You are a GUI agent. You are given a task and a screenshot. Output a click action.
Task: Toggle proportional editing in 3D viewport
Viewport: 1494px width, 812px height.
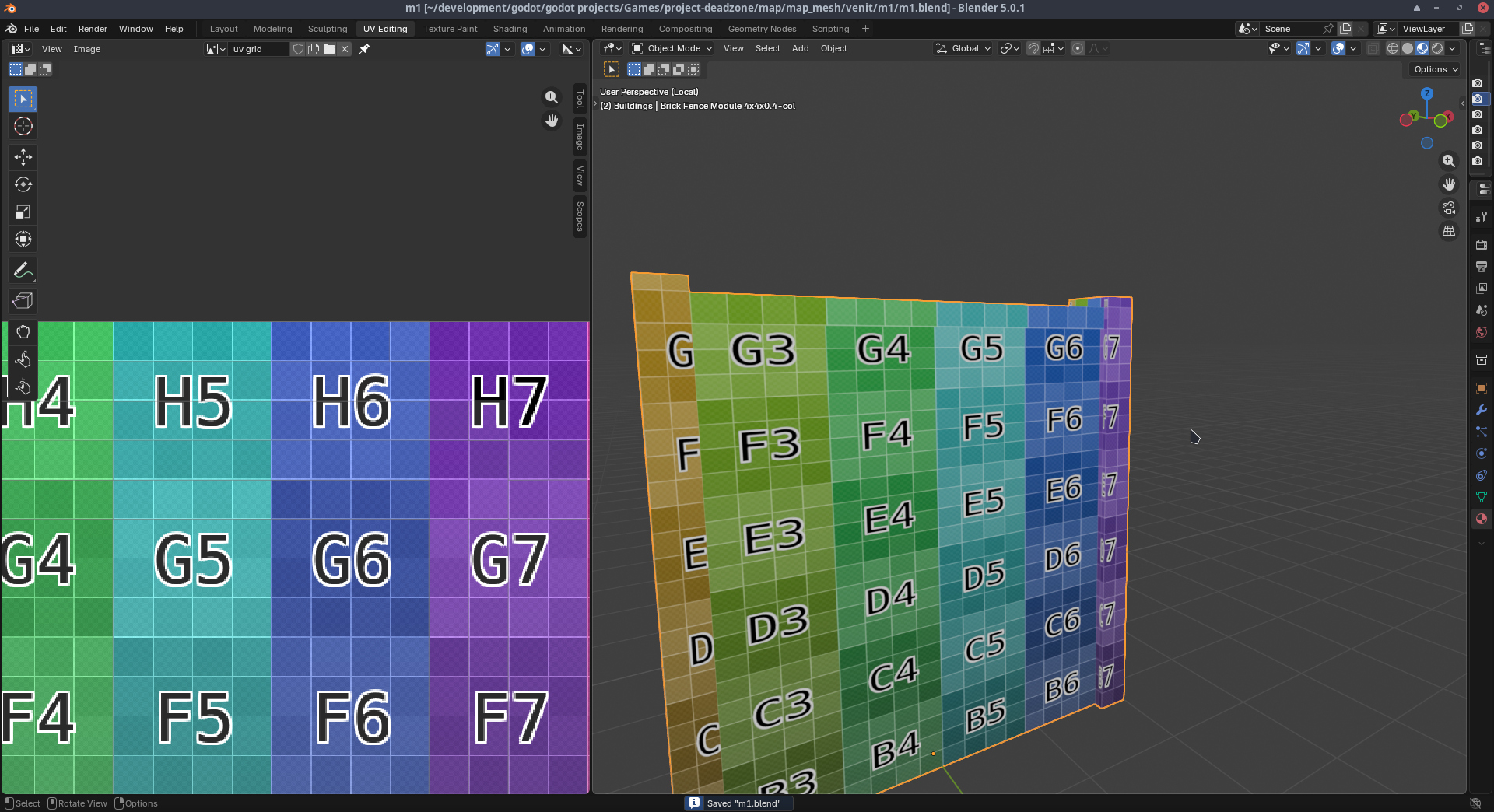(x=1078, y=48)
